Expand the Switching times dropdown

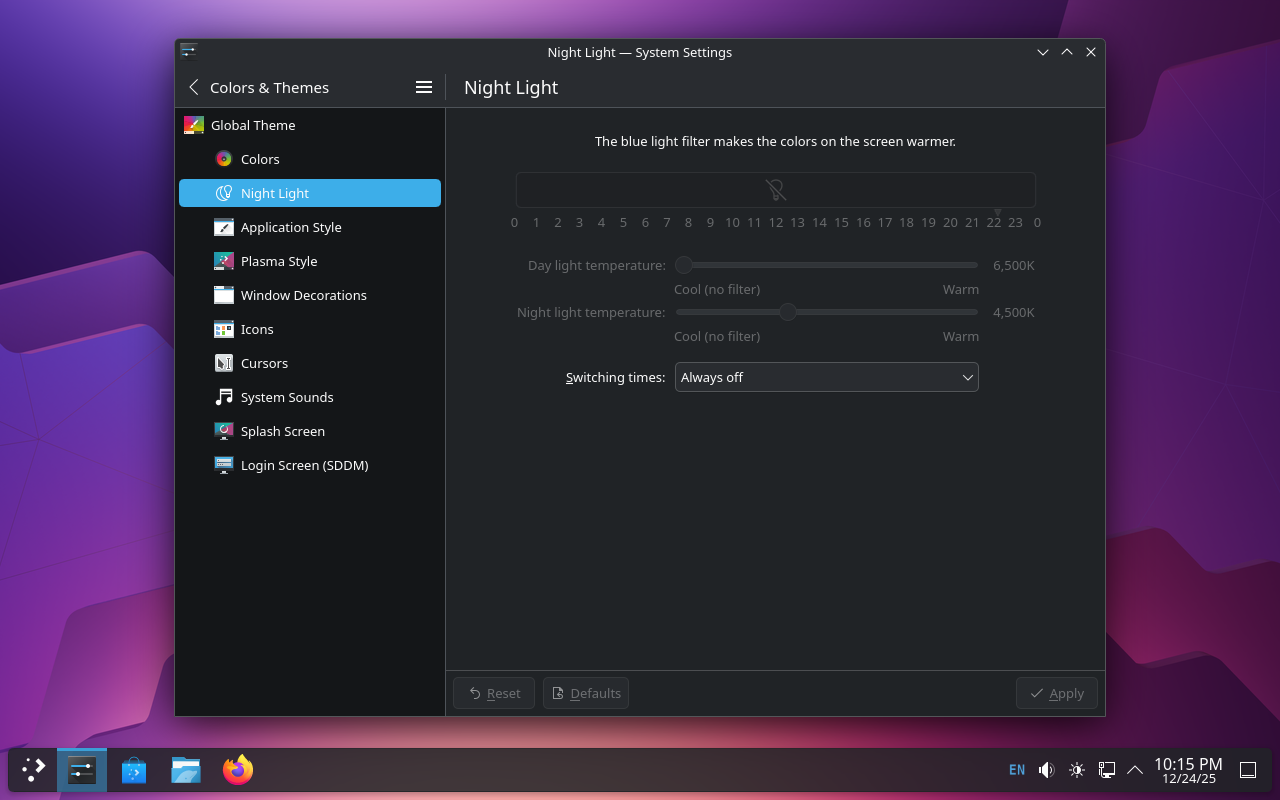pos(826,377)
